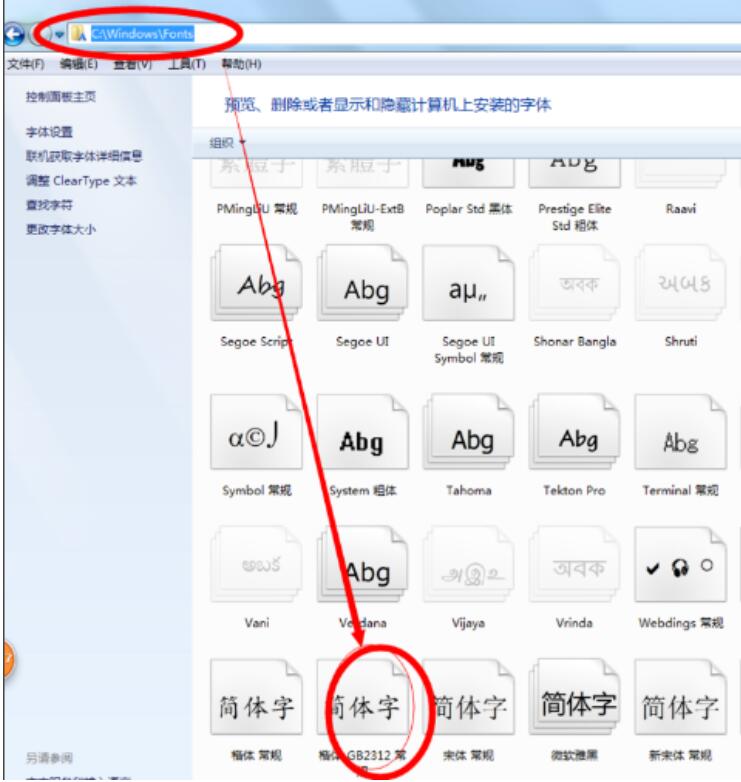This screenshot has height=782, width=741.
Task: Click the Vijaya font name label
Action: 468,623
